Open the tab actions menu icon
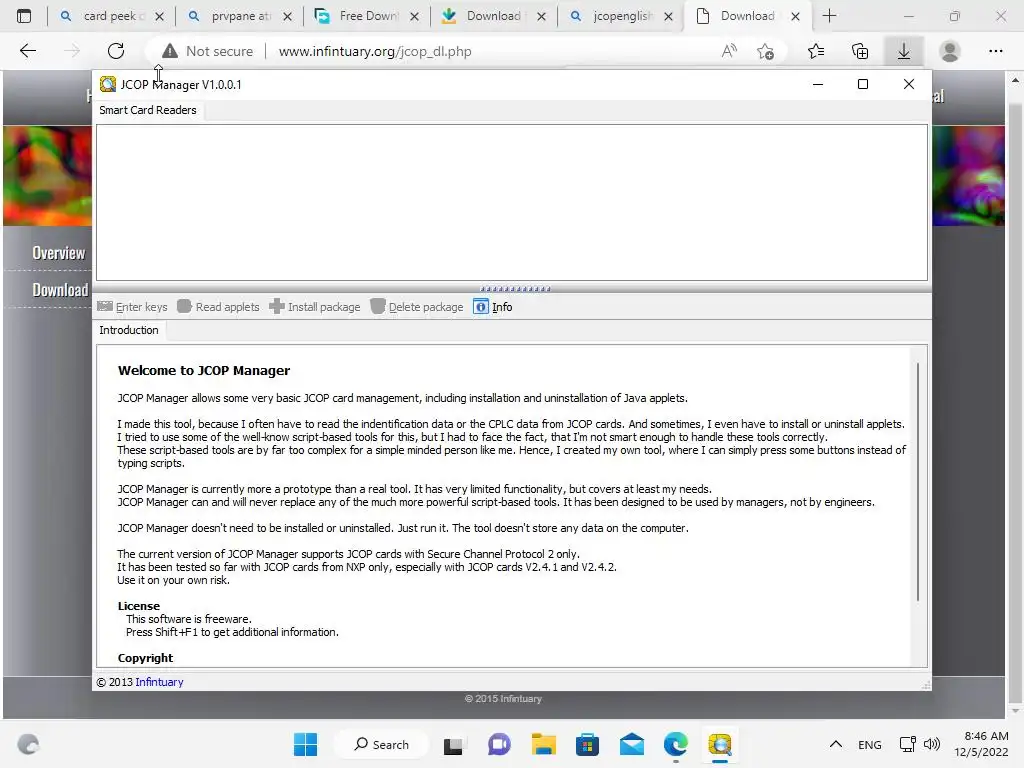Image resolution: width=1024 pixels, height=768 pixels. point(24,16)
